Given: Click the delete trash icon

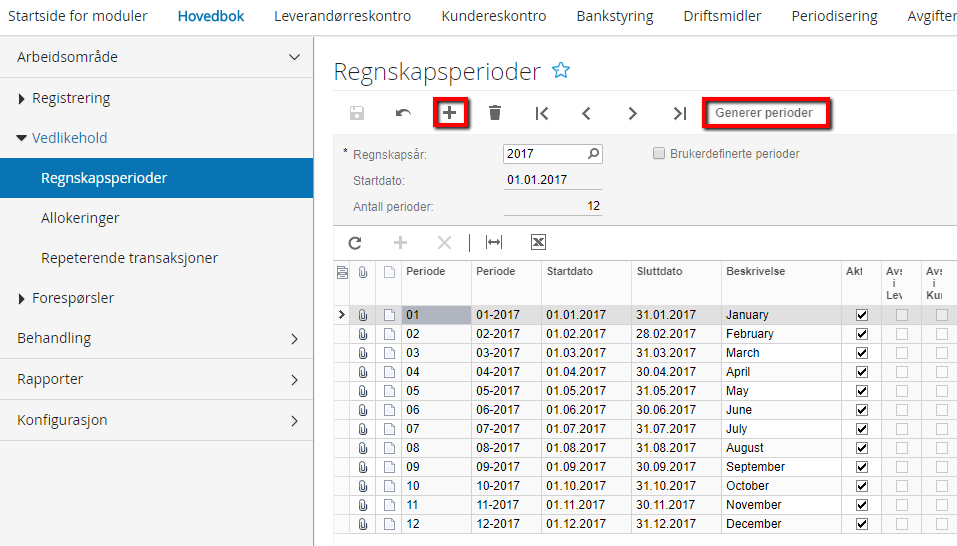Looking at the screenshot, I should [x=495, y=113].
